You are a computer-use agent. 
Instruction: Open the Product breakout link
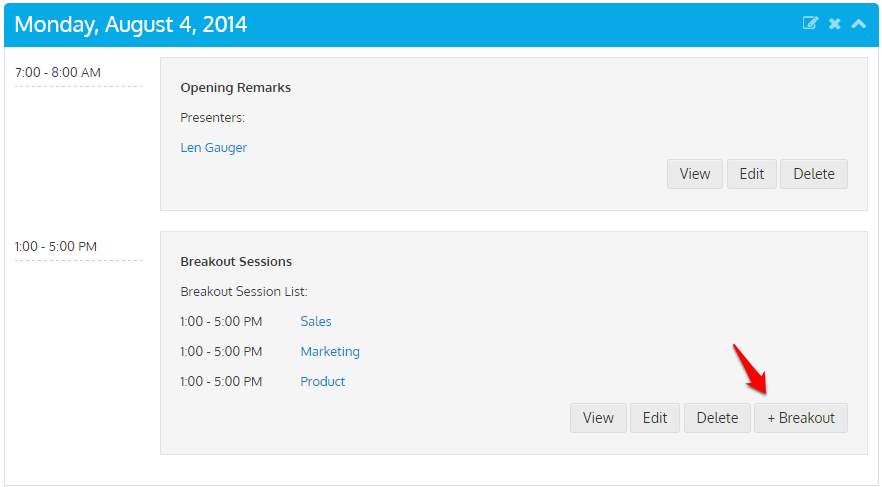(x=322, y=381)
